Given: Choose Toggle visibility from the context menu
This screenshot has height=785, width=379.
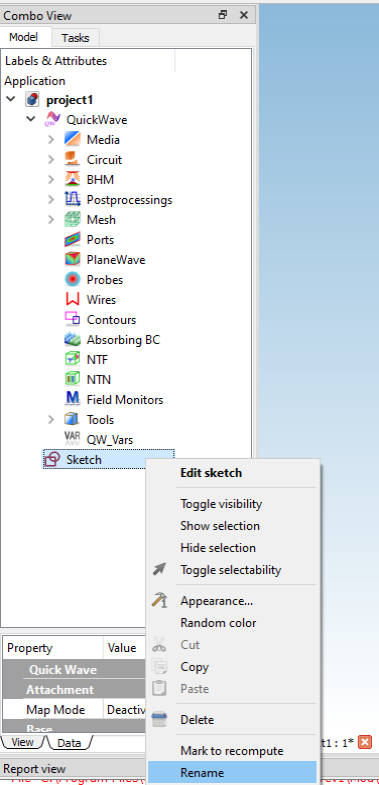Looking at the screenshot, I should point(221,504).
